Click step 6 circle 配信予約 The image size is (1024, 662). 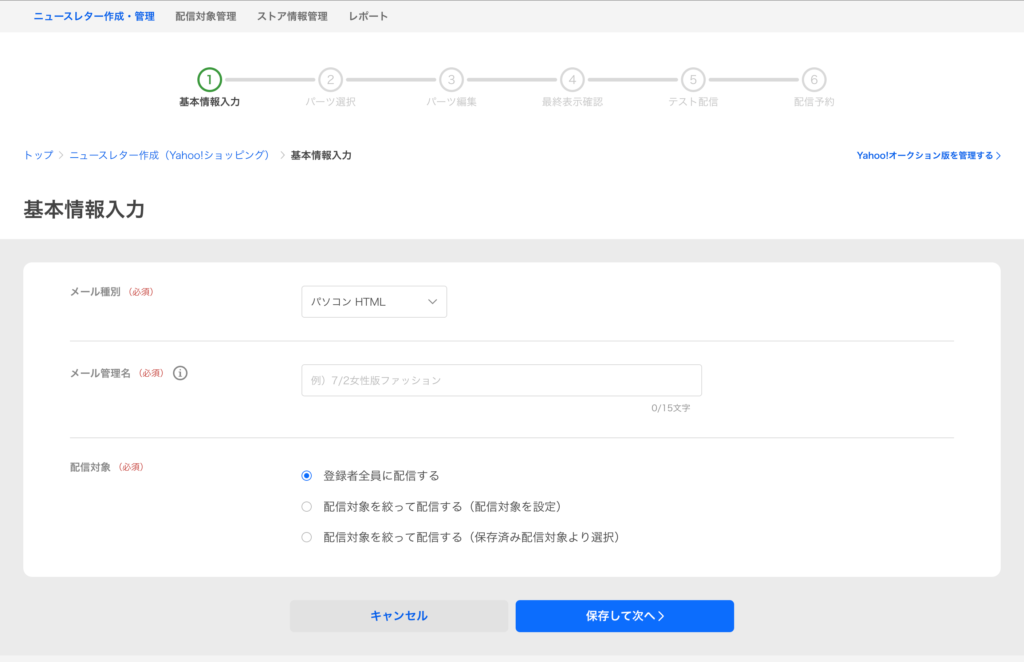pyautogui.click(x=814, y=80)
